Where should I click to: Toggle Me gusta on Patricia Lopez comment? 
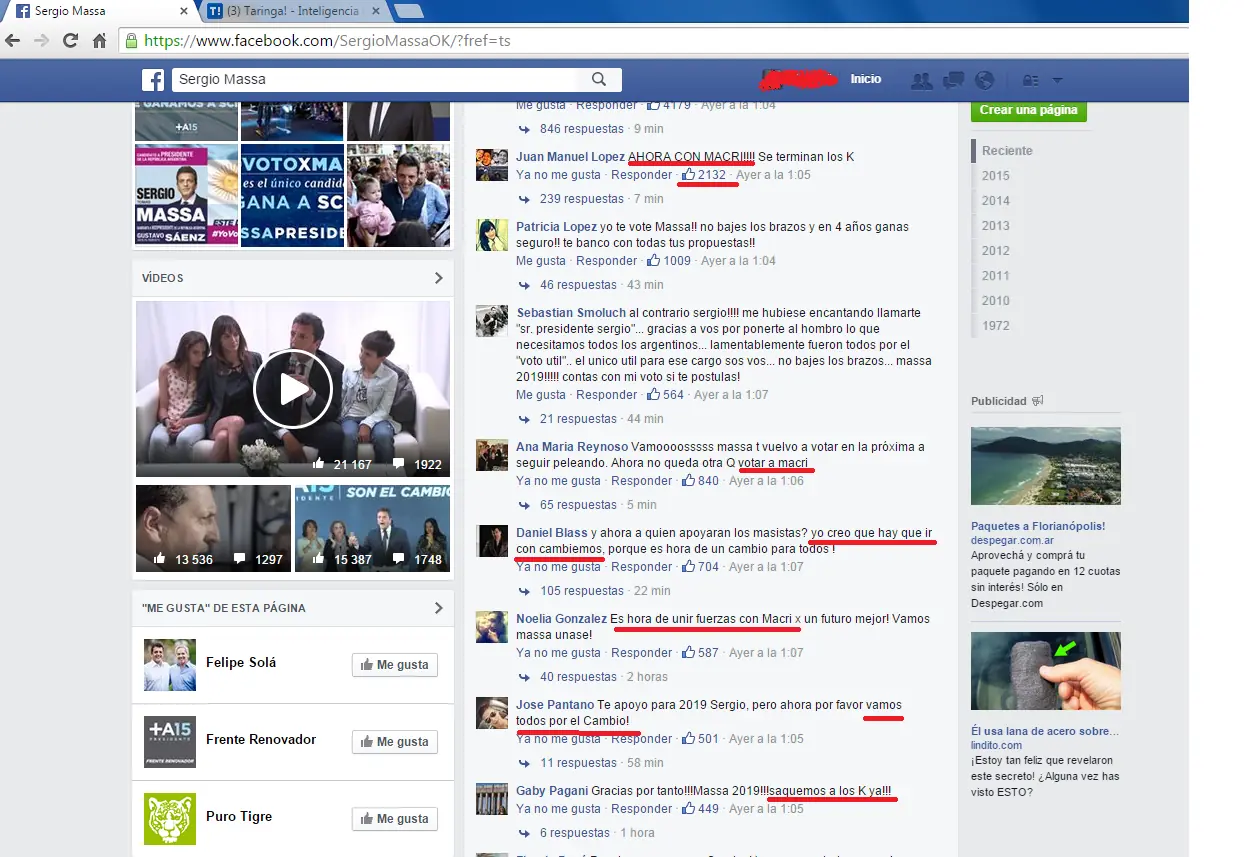tap(541, 261)
